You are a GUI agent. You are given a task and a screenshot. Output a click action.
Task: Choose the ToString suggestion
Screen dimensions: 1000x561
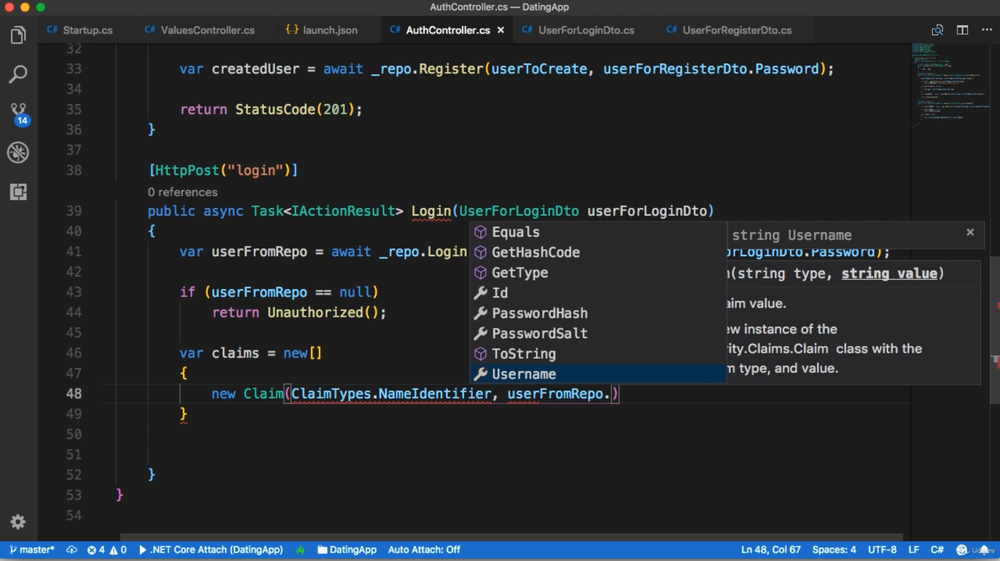[598, 354]
